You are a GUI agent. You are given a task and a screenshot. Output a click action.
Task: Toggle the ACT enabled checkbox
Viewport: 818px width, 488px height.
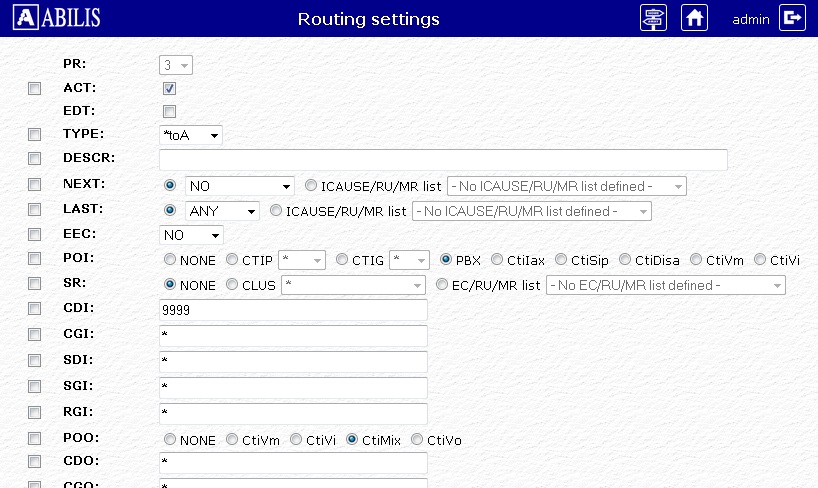coord(170,88)
